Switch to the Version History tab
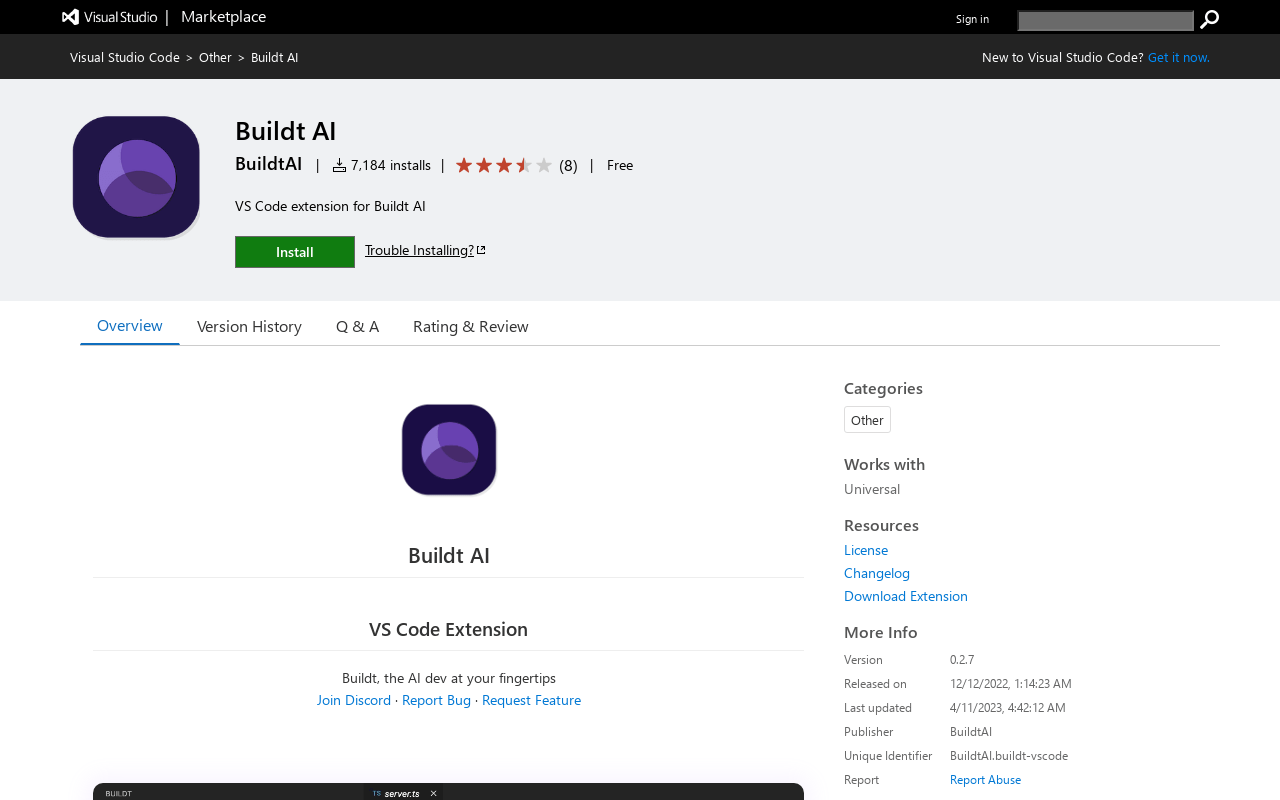 (249, 326)
